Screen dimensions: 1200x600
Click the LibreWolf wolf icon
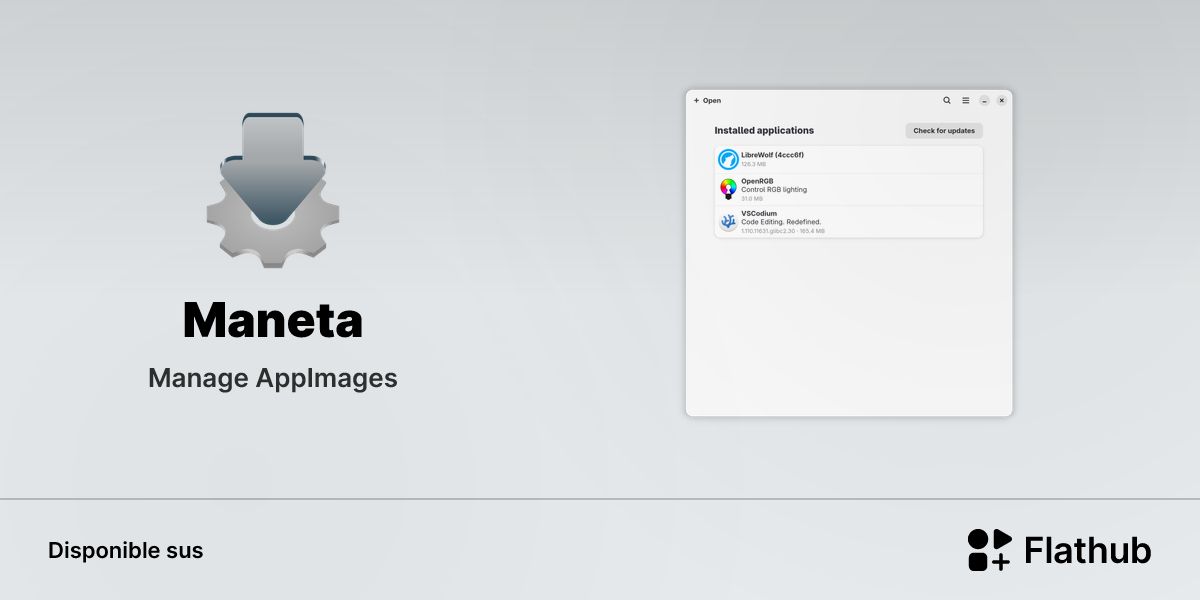coord(728,158)
